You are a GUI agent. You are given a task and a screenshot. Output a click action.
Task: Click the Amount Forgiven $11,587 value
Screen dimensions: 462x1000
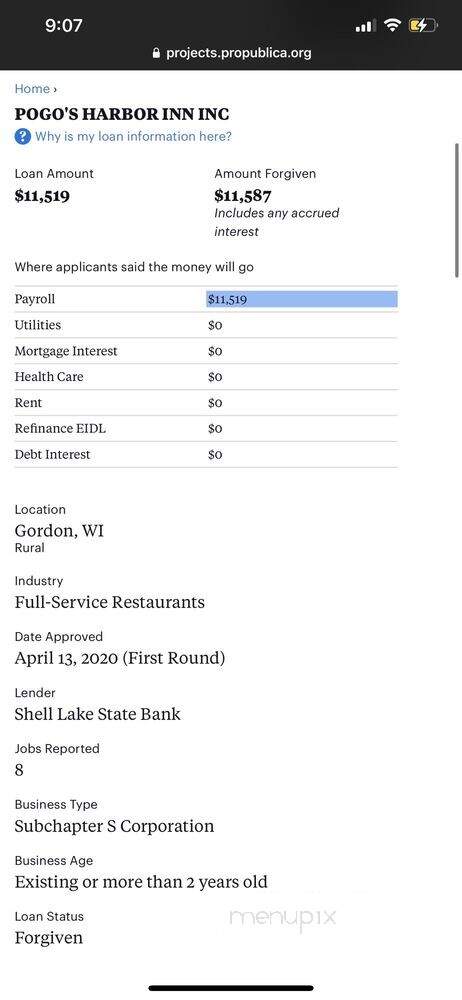click(x=243, y=195)
